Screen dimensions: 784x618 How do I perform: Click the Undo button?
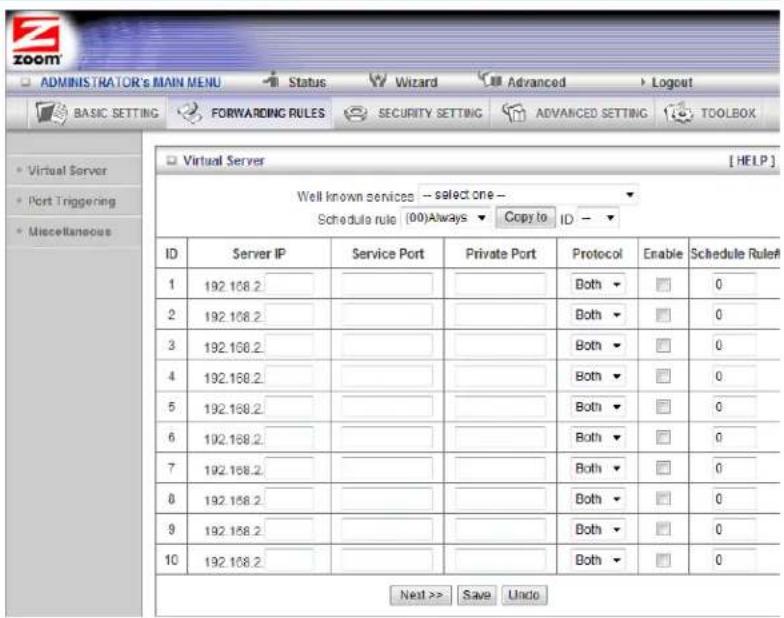click(x=524, y=595)
